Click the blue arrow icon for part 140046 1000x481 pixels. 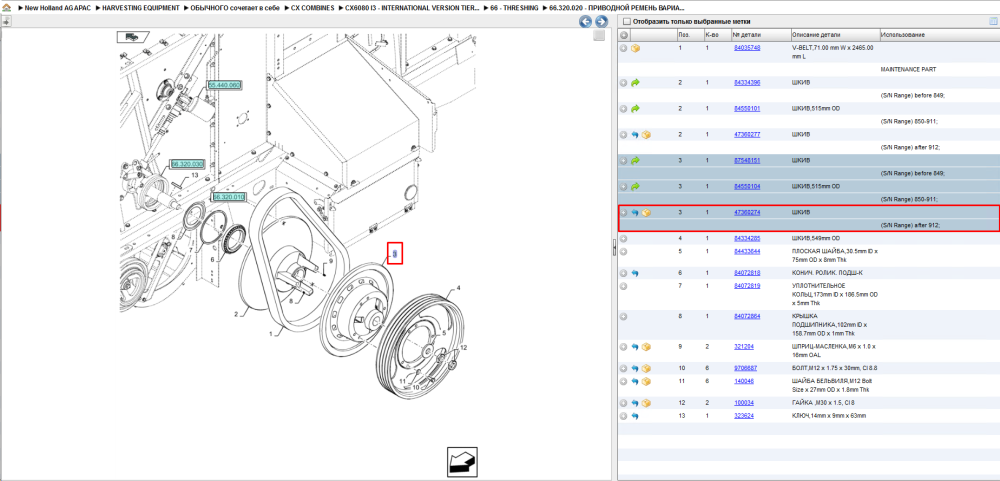click(x=635, y=381)
